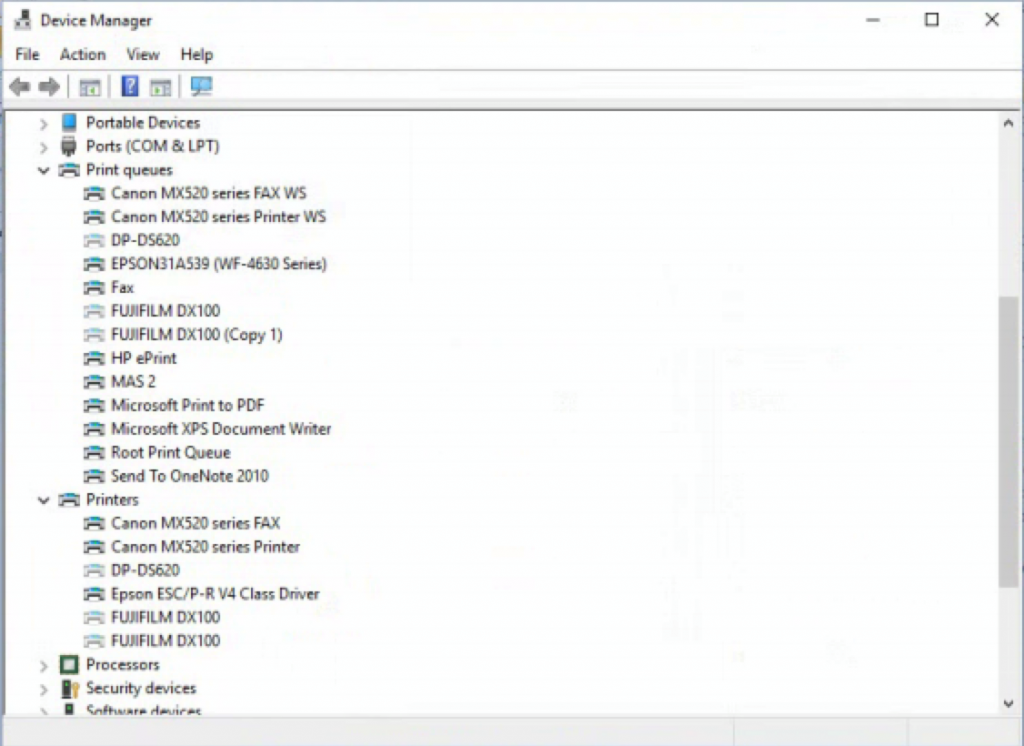Click the Device Manager title bar icon
Viewport: 1024px width, 746px height.
click(23, 20)
